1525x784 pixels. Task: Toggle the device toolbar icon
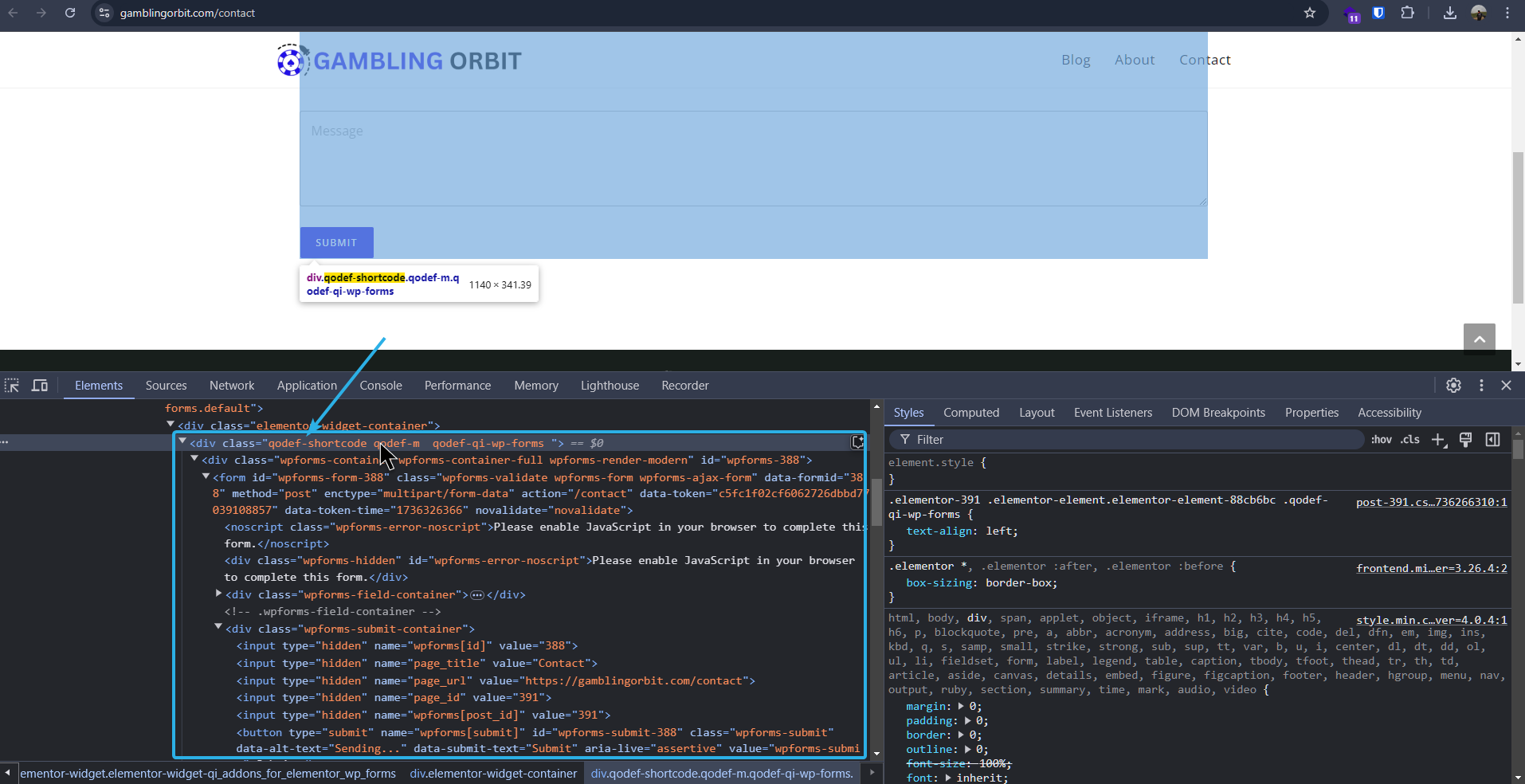coord(40,386)
